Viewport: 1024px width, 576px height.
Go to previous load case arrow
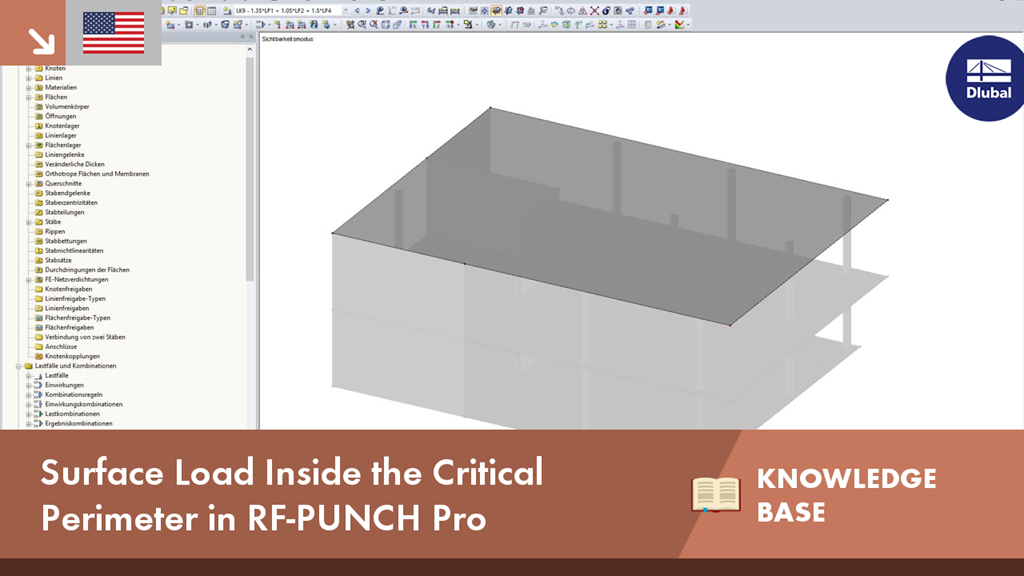(x=357, y=10)
